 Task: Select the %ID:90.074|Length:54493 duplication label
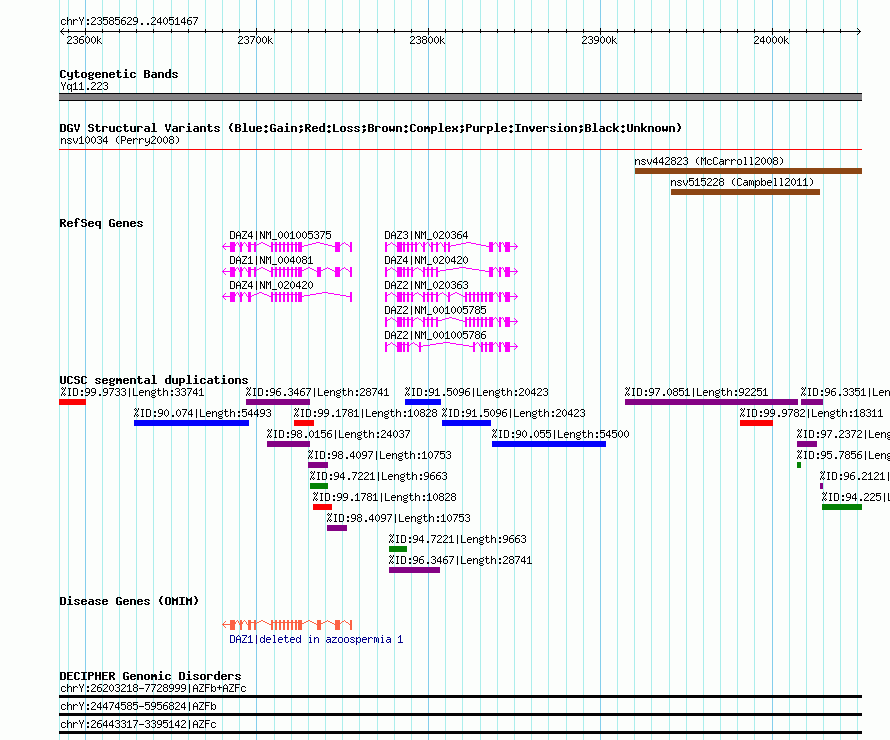(203, 413)
